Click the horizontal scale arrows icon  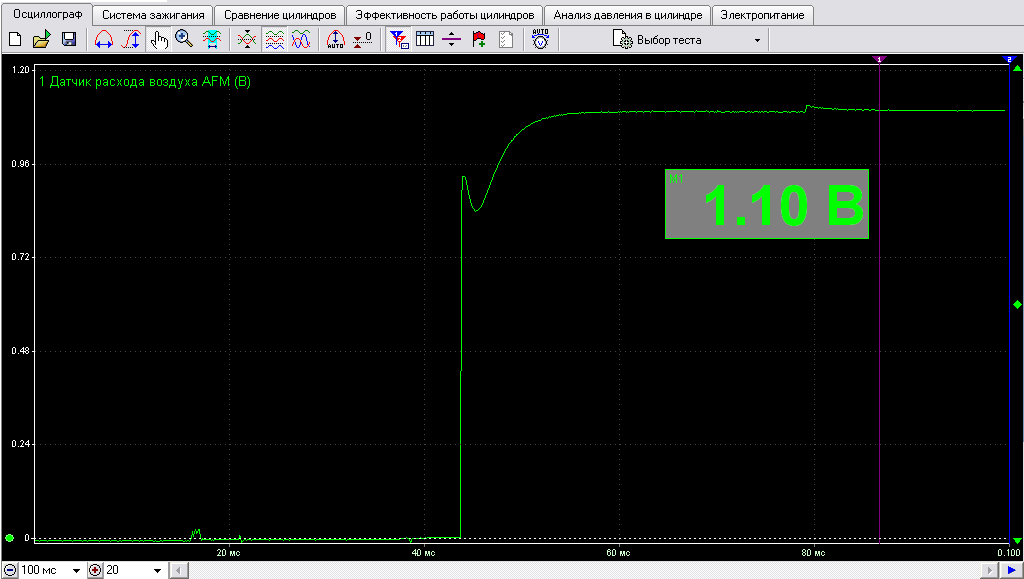pos(104,40)
